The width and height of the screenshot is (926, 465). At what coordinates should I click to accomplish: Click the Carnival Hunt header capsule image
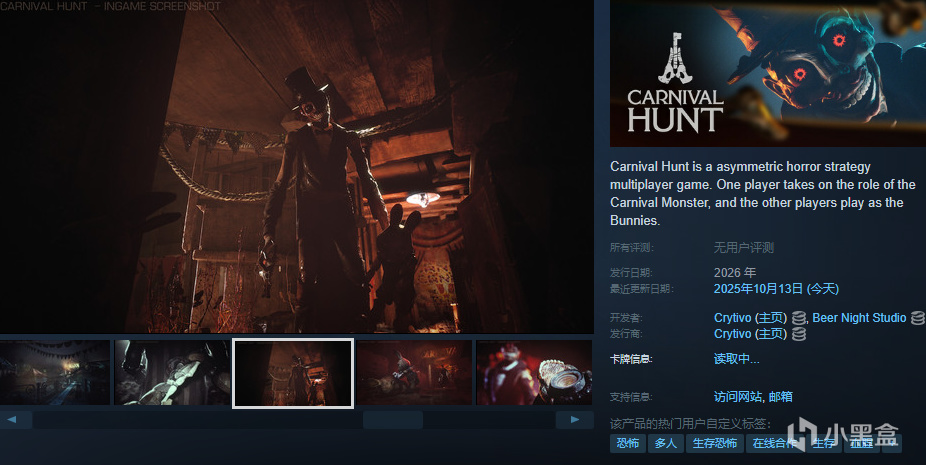pos(768,73)
